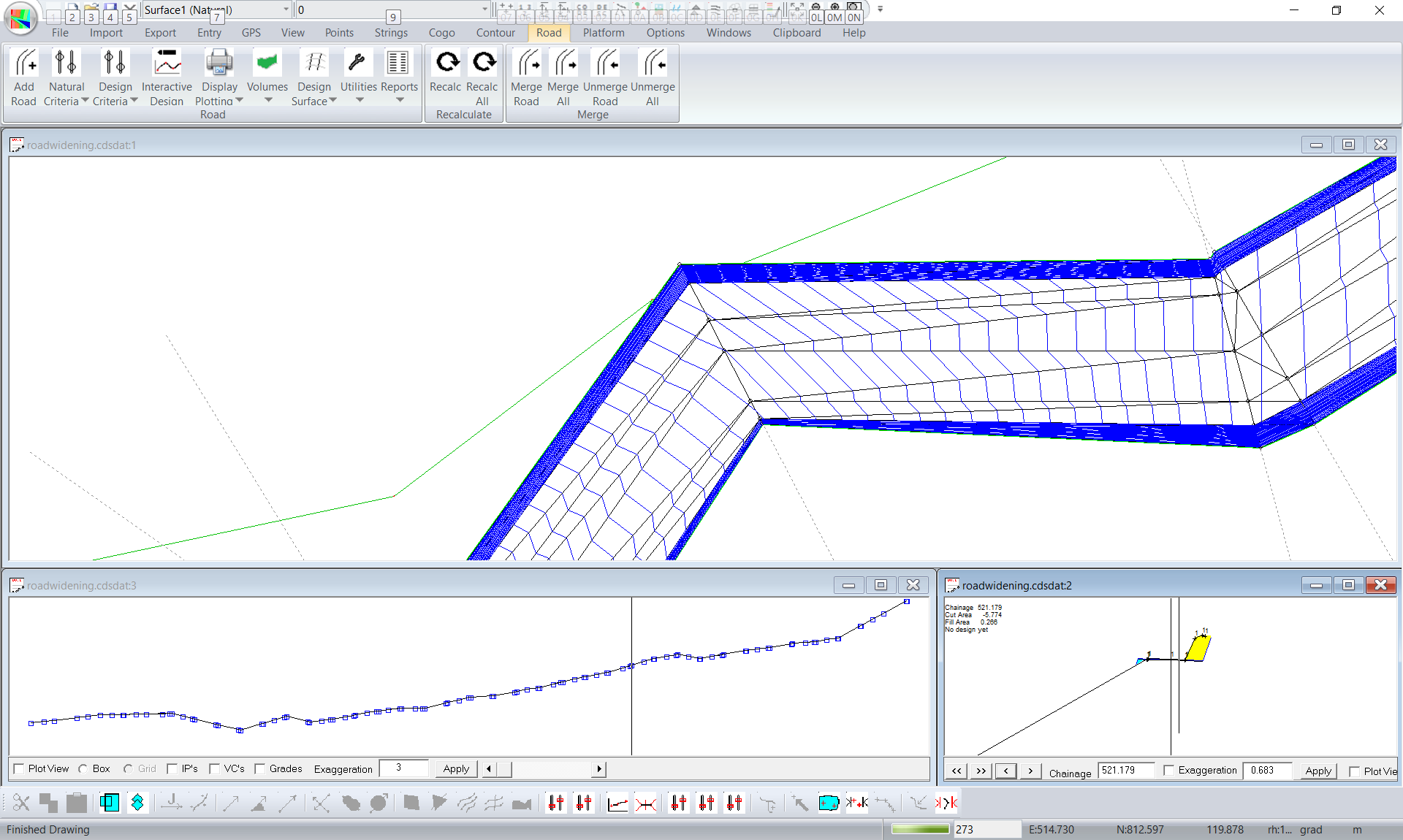Screen dimensions: 1403x840
Task: Expand the Natural Criteria dropdown arrow
Action: tap(85, 101)
